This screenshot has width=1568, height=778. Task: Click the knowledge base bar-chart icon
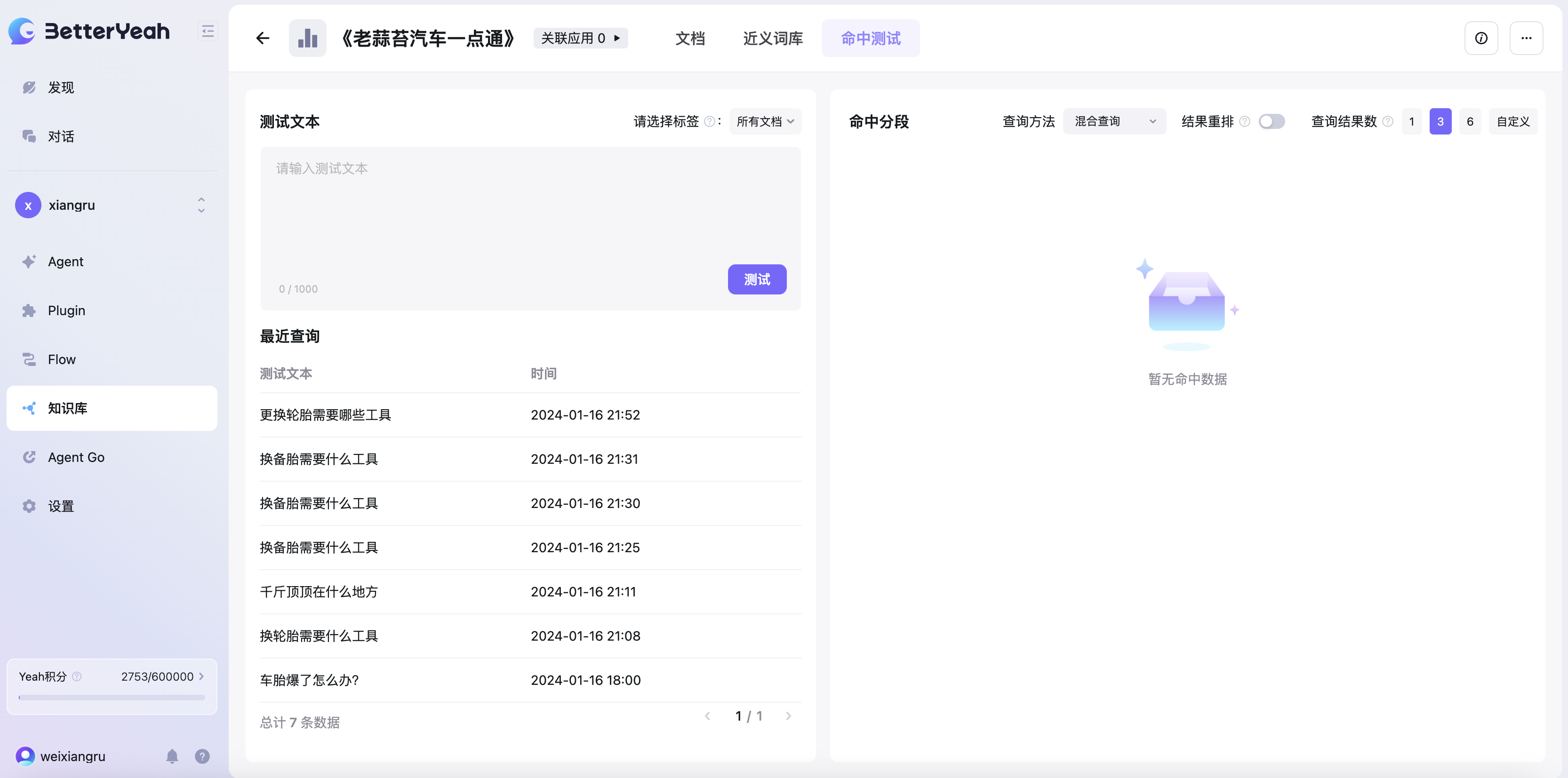point(307,38)
